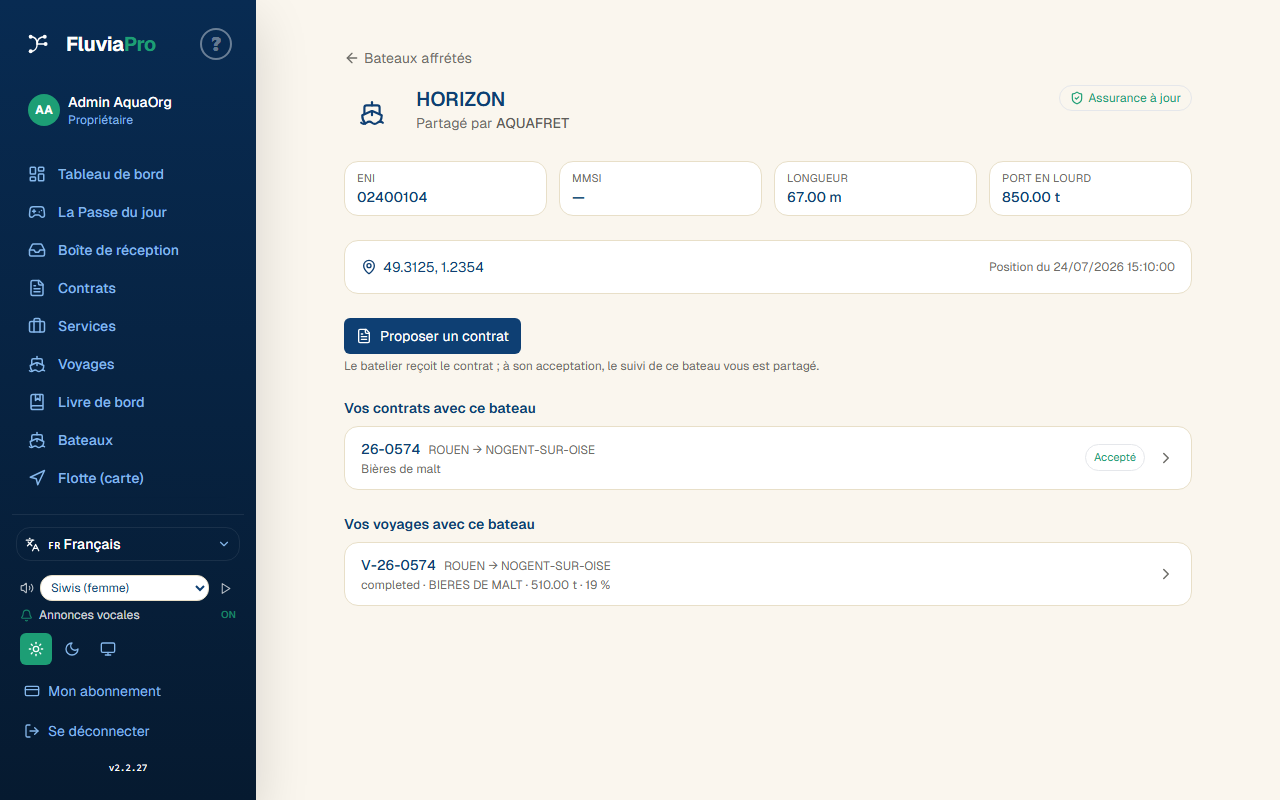The height and width of the screenshot is (800, 1280).
Task: Click the HORIZON boat icon
Action: (x=372, y=113)
